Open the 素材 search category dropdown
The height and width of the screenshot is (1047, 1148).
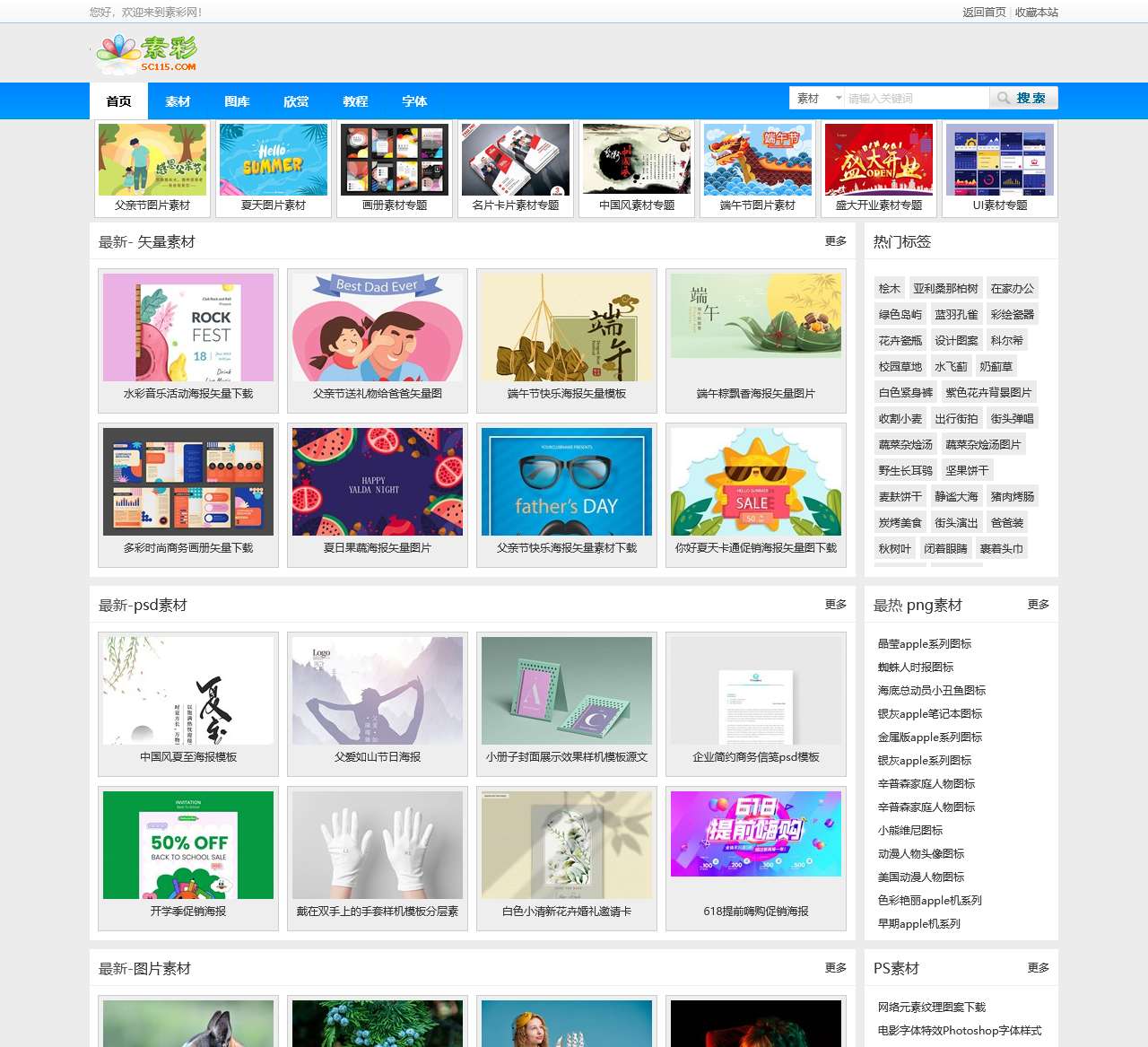click(817, 98)
